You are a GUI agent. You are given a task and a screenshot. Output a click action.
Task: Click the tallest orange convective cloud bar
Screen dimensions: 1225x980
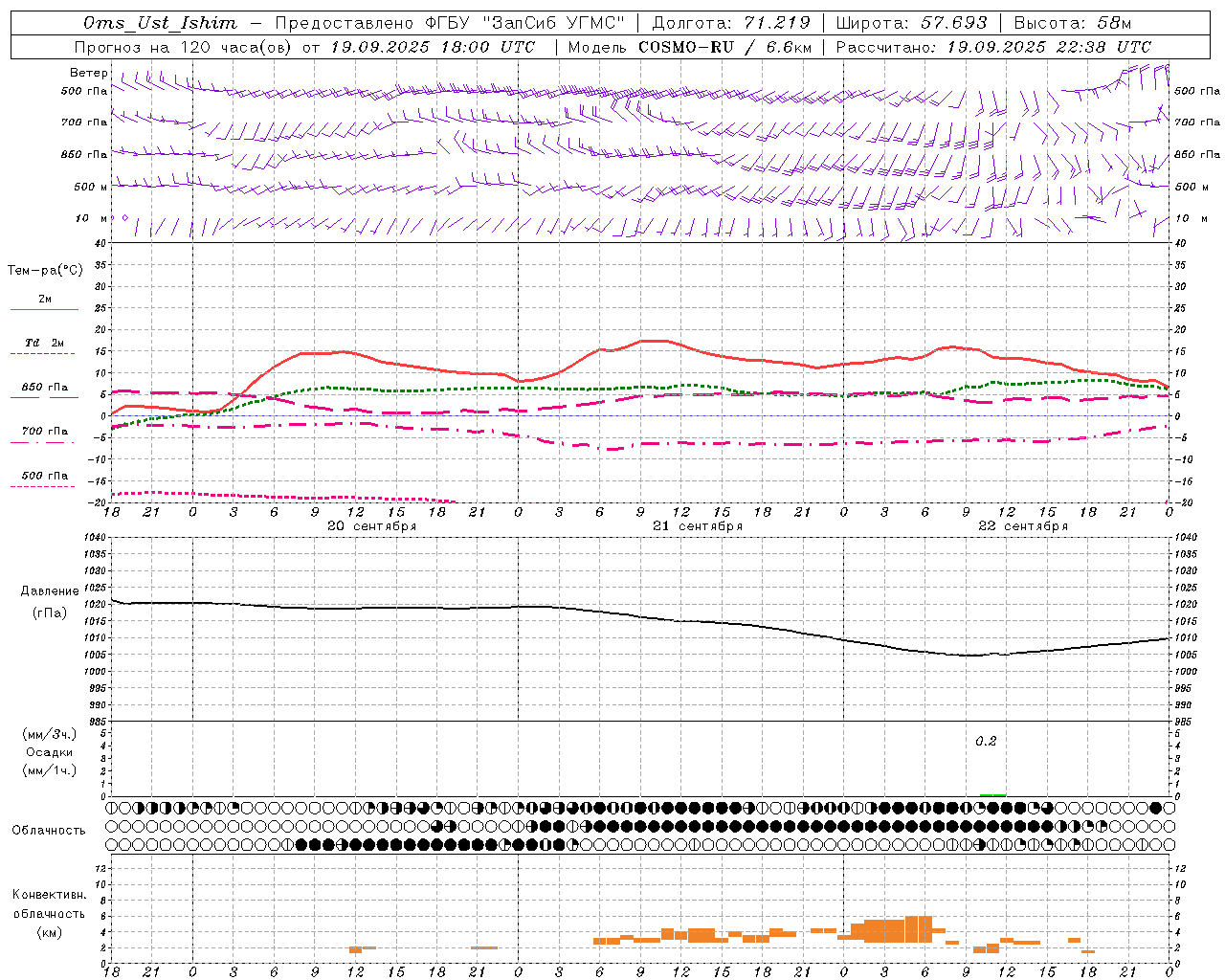point(918,930)
